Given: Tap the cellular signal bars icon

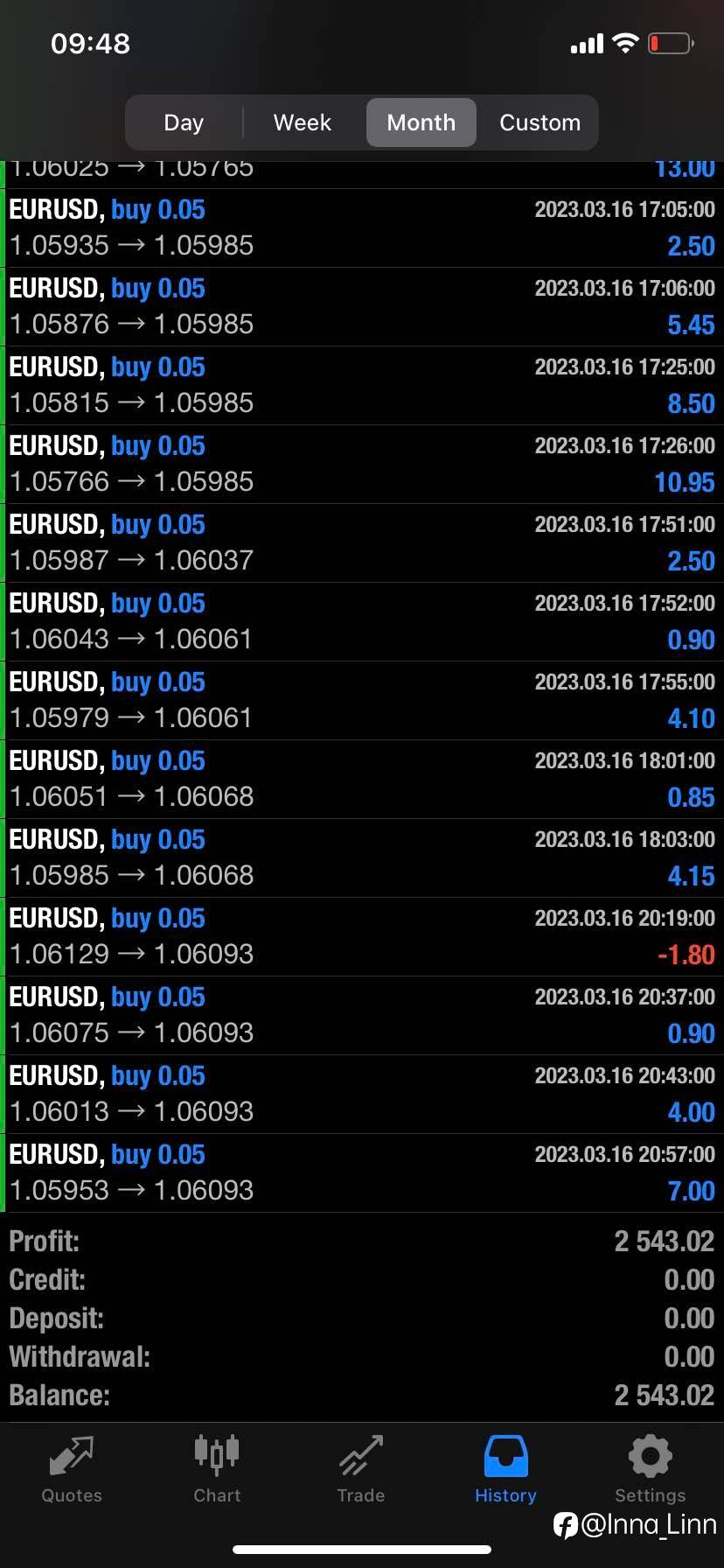Looking at the screenshot, I should (x=587, y=44).
